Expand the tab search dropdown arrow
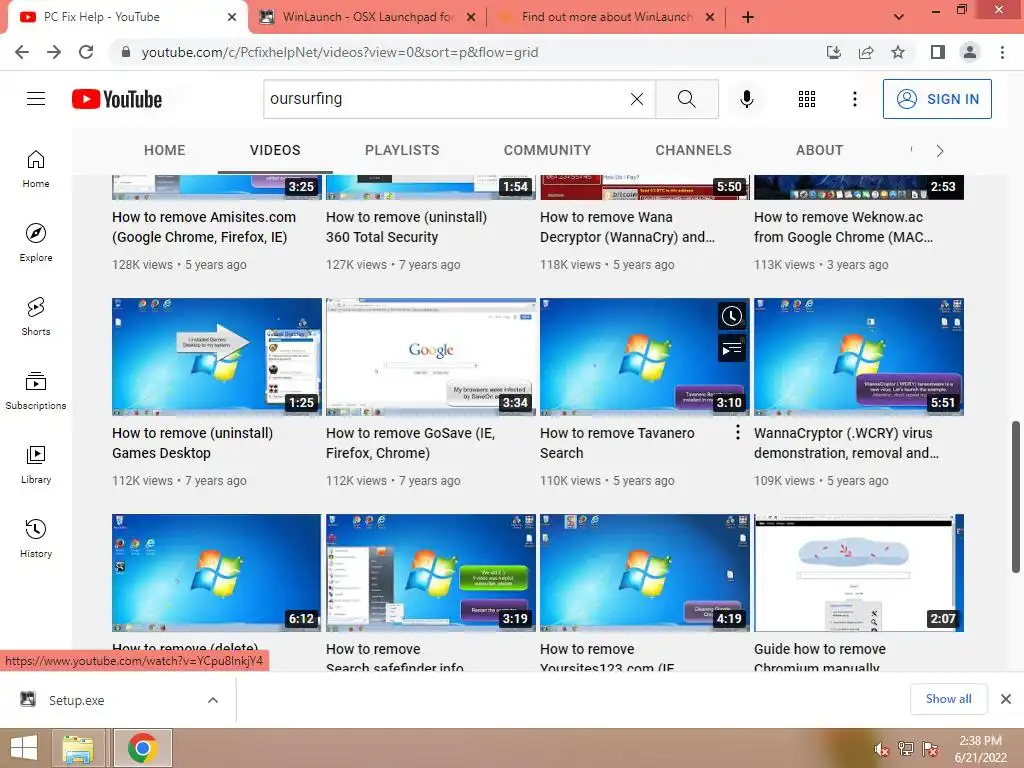 (899, 17)
